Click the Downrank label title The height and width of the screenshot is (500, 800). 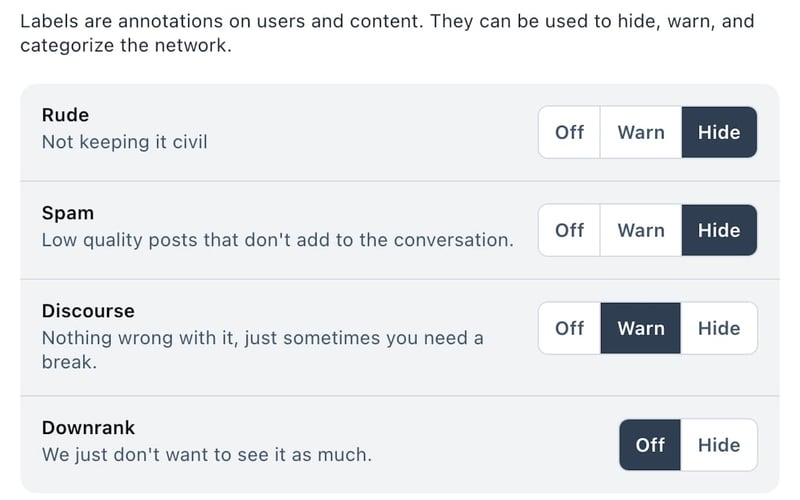coord(88,428)
